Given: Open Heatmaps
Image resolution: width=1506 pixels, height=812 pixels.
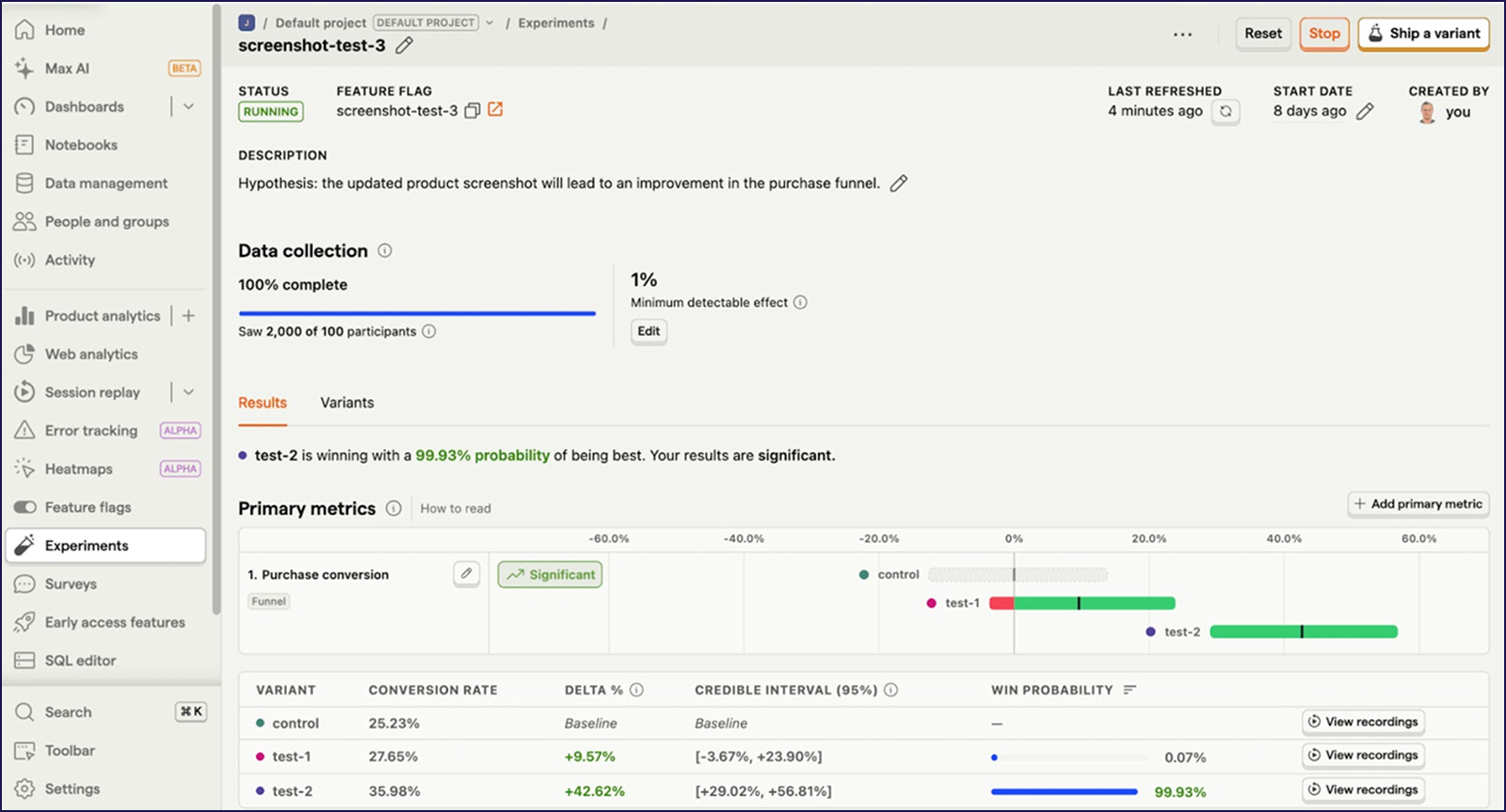Looking at the screenshot, I should [78, 470].
